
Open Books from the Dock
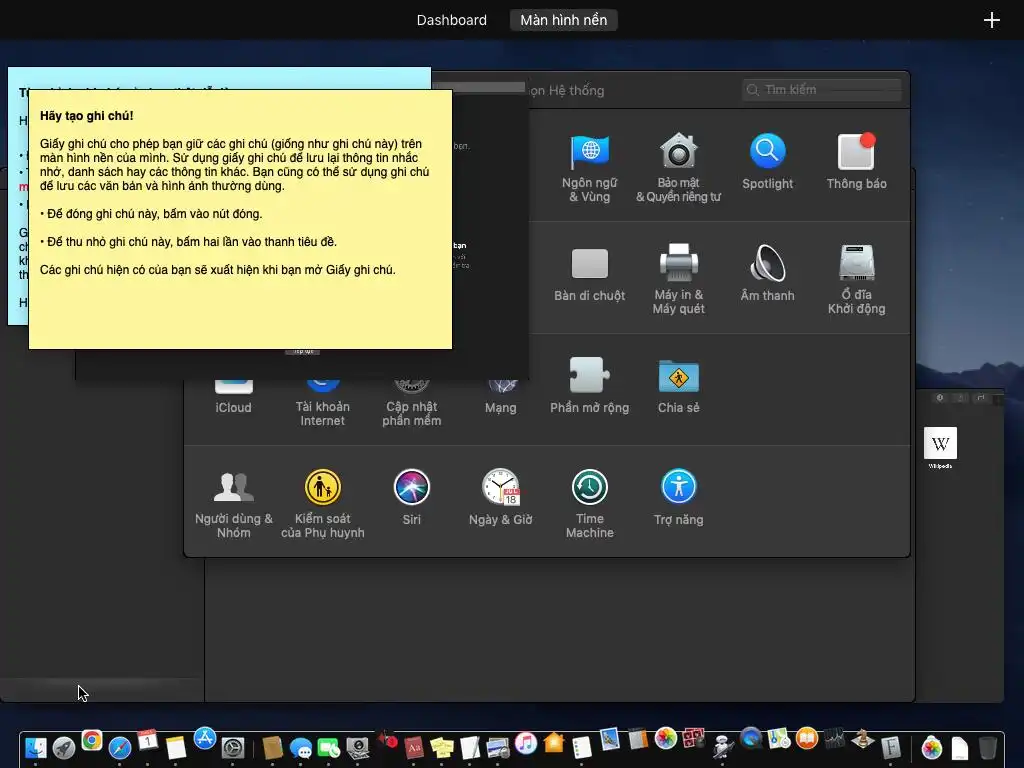(807, 739)
